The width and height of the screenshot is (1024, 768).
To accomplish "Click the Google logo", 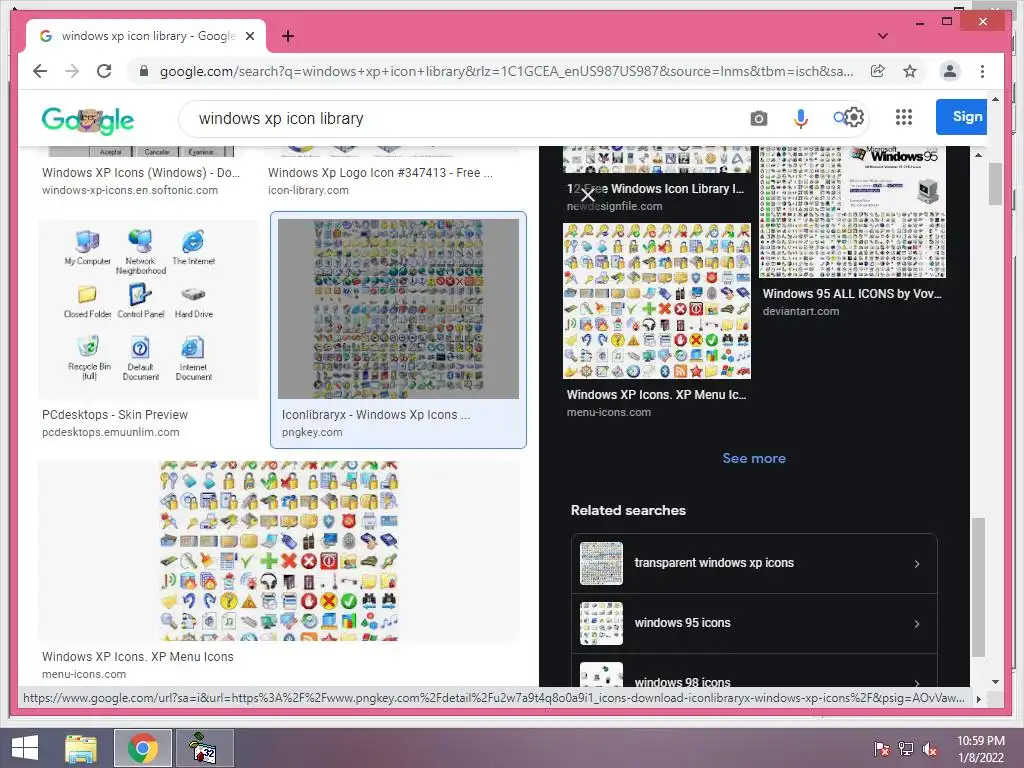I will [x=88, y=120].
